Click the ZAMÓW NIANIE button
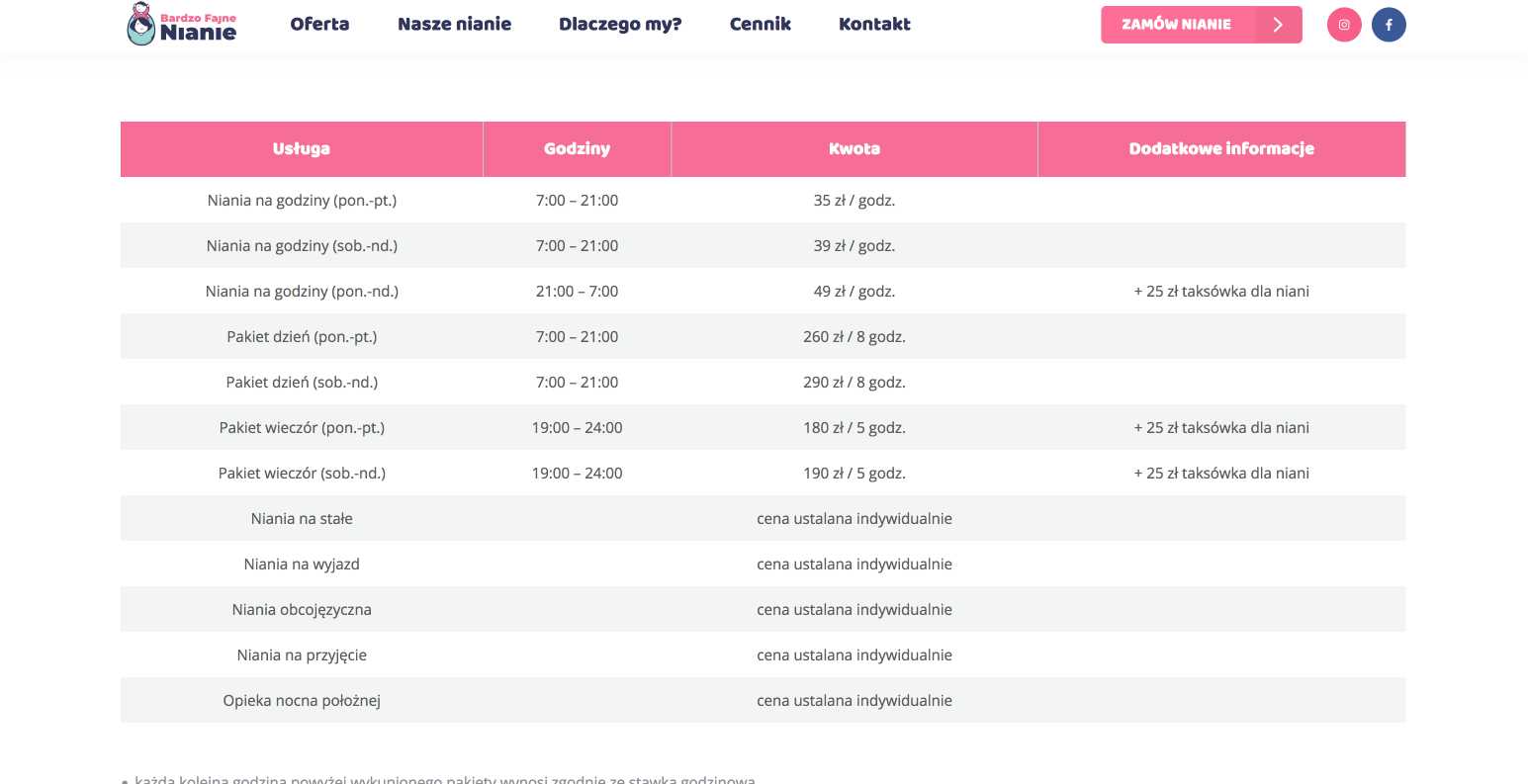The image size is (1528, 784). (1177, 24)
